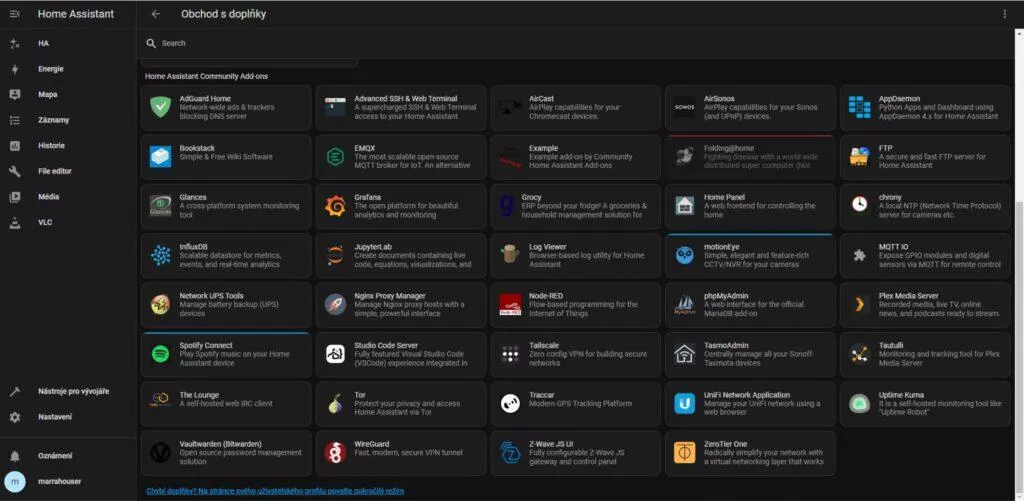Open VLC in the sidebar
Image resolution: width=1024 pixels, height=501 pixels.
tap(68, 222)
